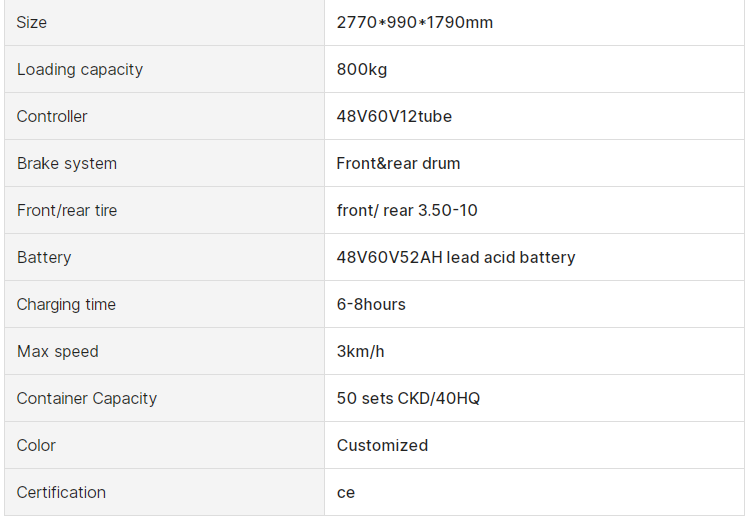
Task: Select the 6-8hours value
Action: point(371,304)
